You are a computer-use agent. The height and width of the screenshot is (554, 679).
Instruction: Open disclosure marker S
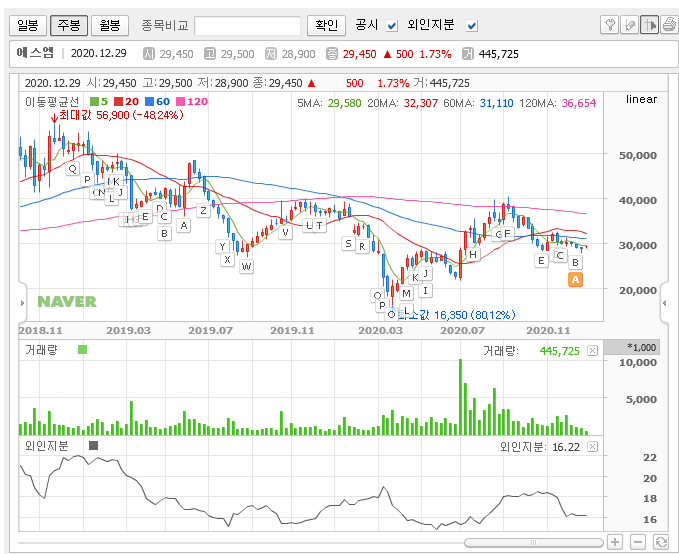(348, 243)
